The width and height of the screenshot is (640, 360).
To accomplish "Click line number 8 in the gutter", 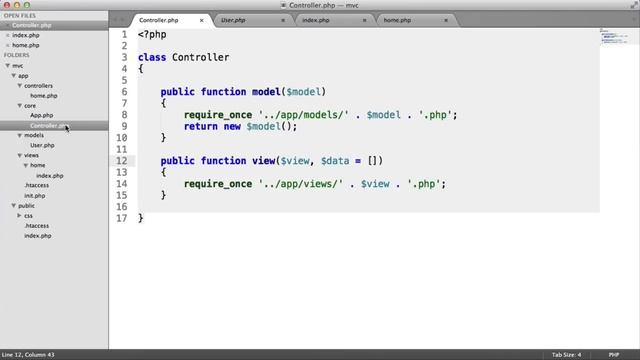I will pos(124,115).
